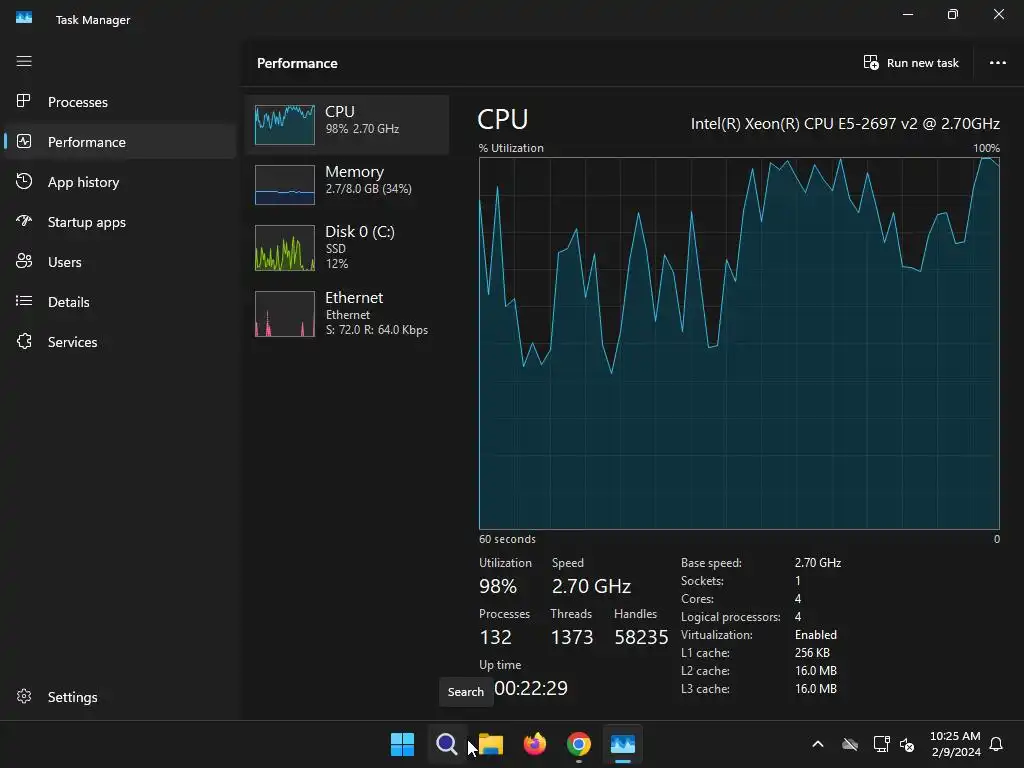Click the Search magnifier taskbar icon
This screenshot has width=1024, height=768.
(x=447, y=744)
